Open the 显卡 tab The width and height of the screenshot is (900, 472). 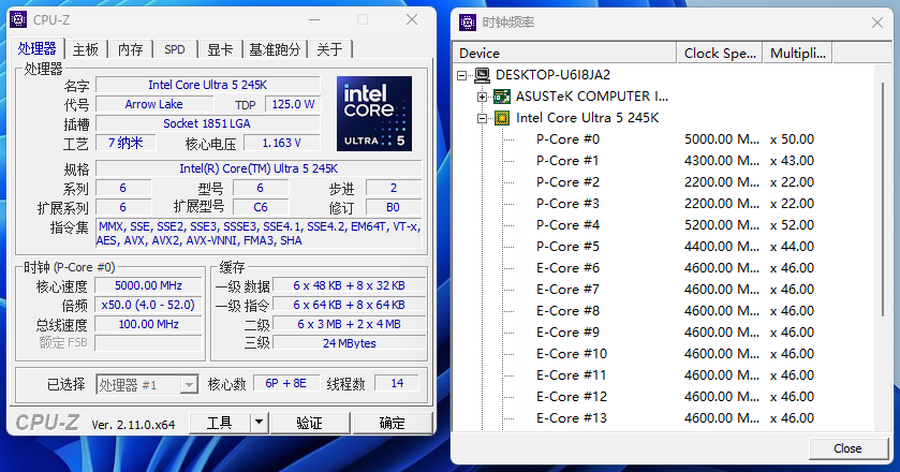point(220,49)
